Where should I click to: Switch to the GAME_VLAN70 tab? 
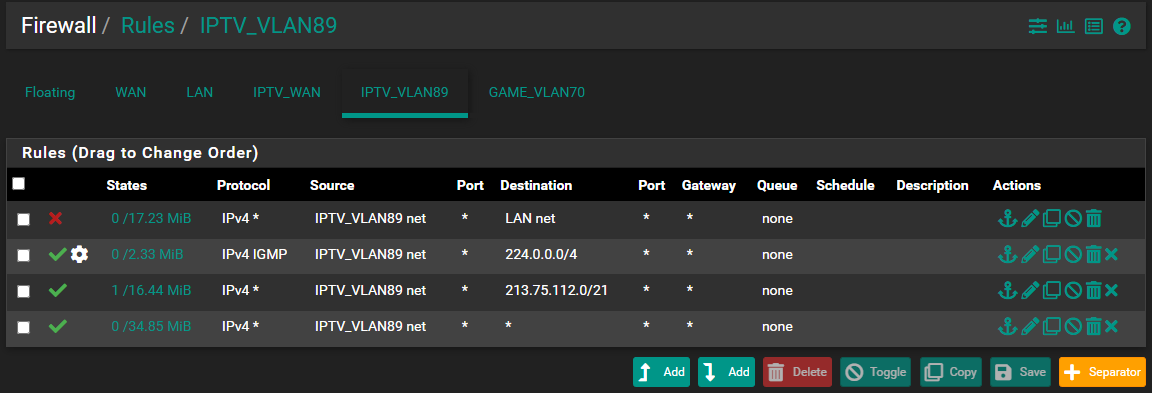coord(537,93)
